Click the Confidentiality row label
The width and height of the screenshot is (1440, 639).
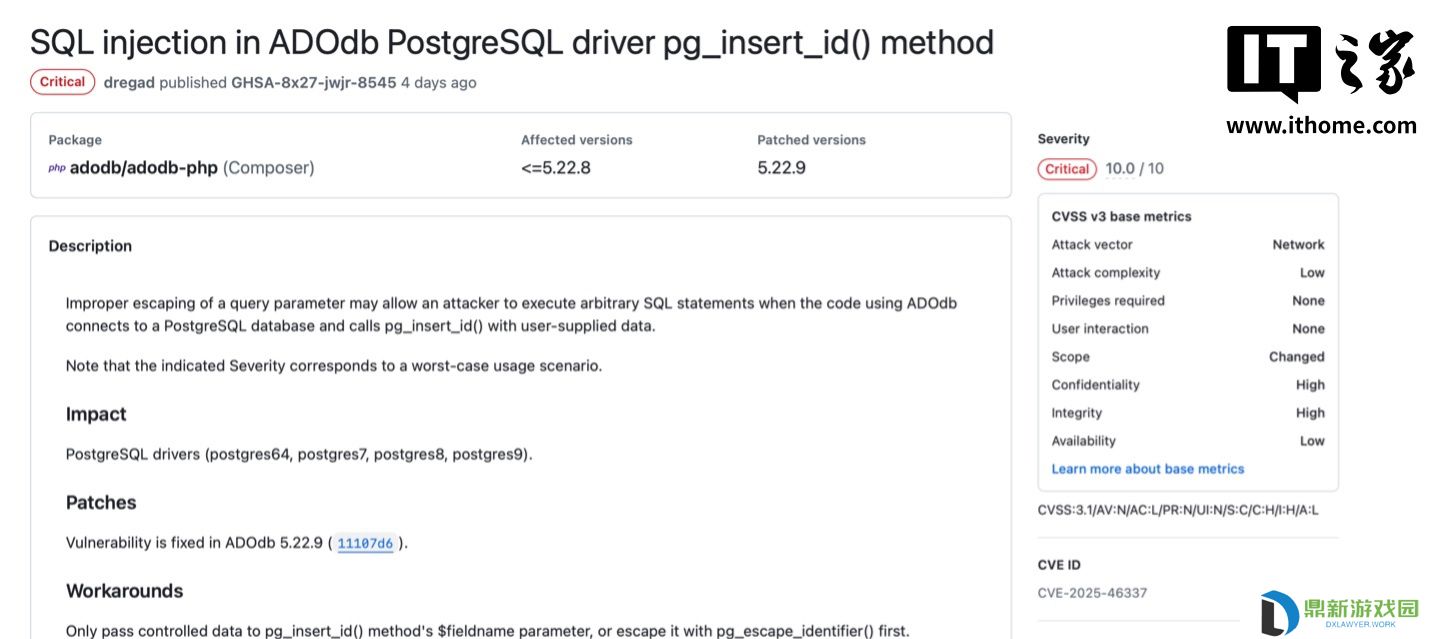[x=1096, y=384]
